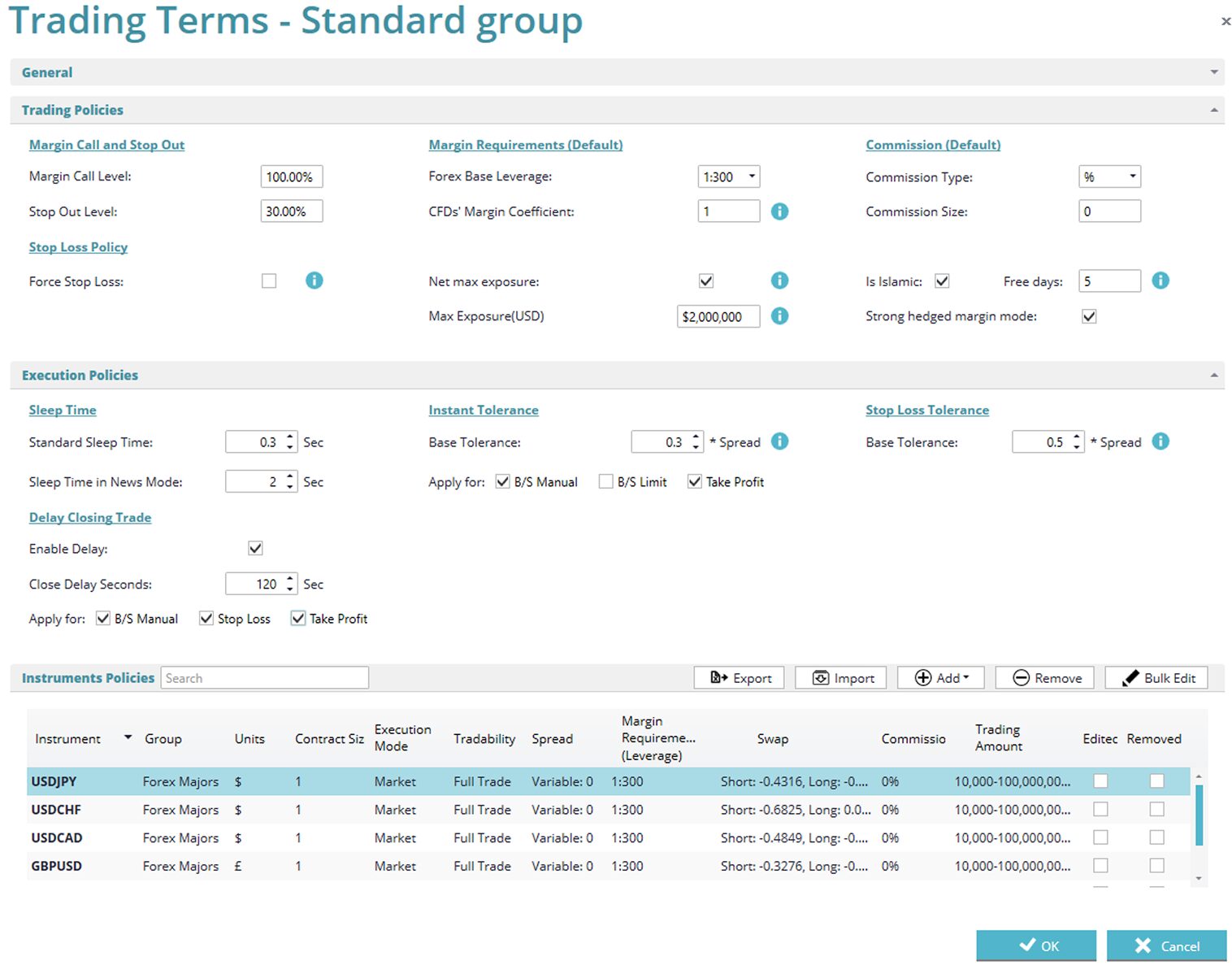Collapse the Trading Policies section

[1214, 110]
